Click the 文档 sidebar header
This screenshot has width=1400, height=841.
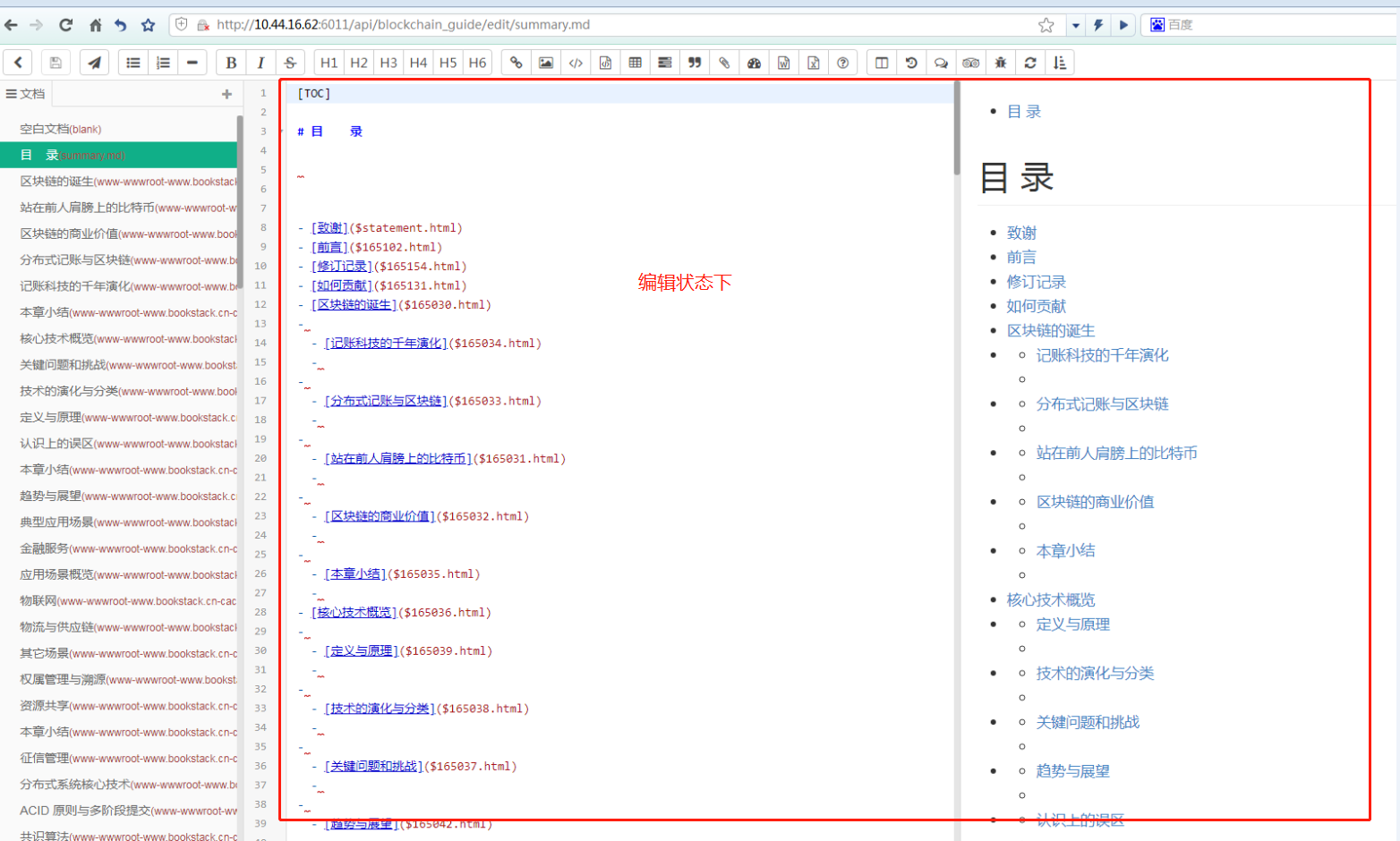pyautogui.click(x=26, y=94)
